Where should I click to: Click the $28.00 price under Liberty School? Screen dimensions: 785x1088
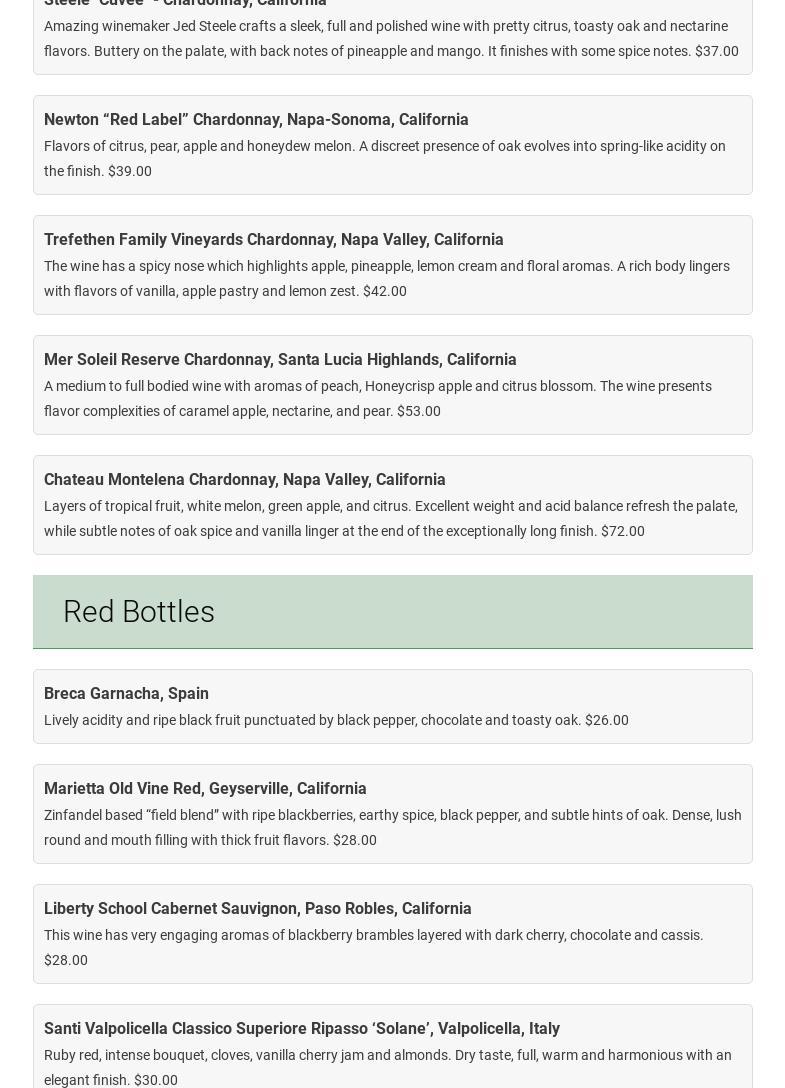point(66,960)
